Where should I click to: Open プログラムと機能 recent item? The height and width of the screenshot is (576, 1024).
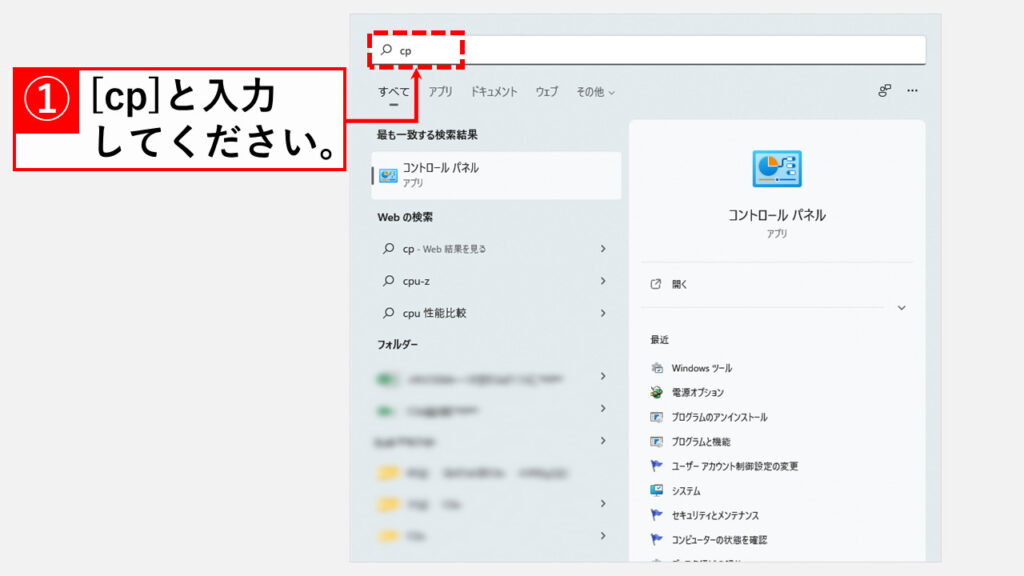tap(700, 441)
